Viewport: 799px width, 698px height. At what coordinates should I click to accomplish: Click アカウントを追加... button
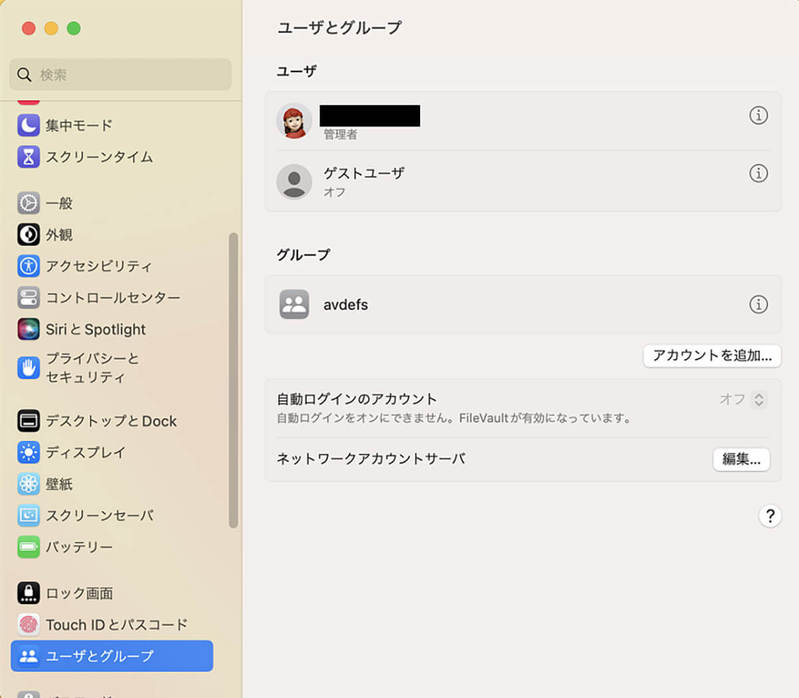712,356
